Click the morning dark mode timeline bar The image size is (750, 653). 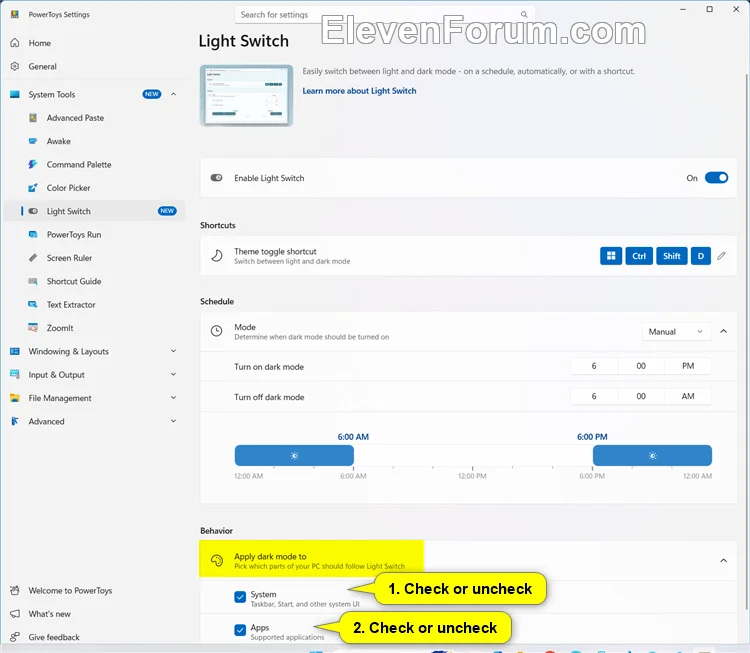tap(294, 455)
